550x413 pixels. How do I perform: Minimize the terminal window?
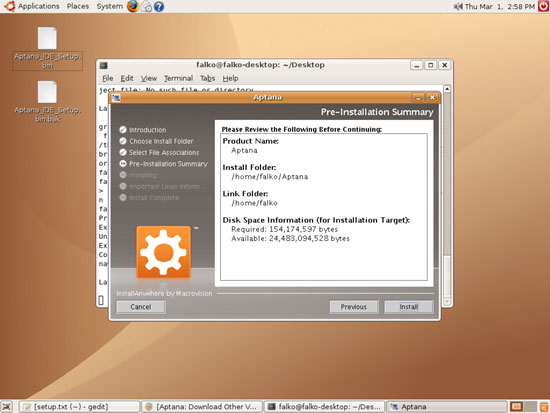pyautogui.click(x=416, y=65)
